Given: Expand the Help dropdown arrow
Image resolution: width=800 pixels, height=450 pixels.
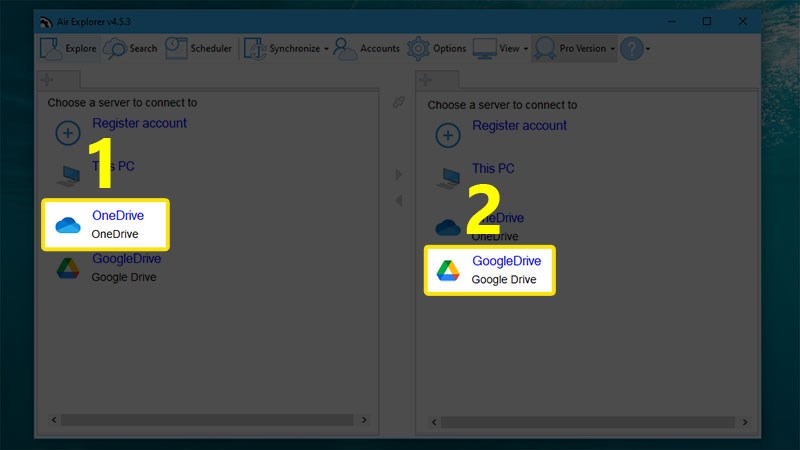Looking at the screenshot, I should (x=648, y=49).
